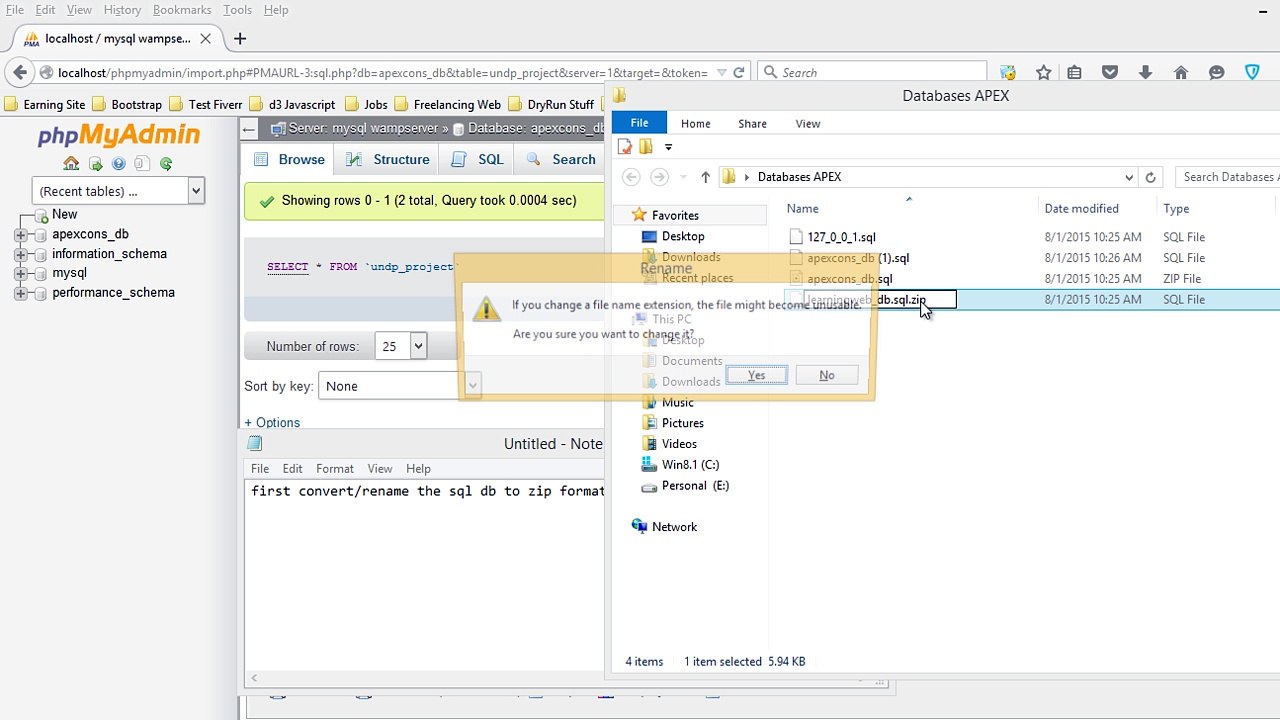1280x720 pixels.
Task: Click Explorer forward navigation arrow
Action: point(659,177)
